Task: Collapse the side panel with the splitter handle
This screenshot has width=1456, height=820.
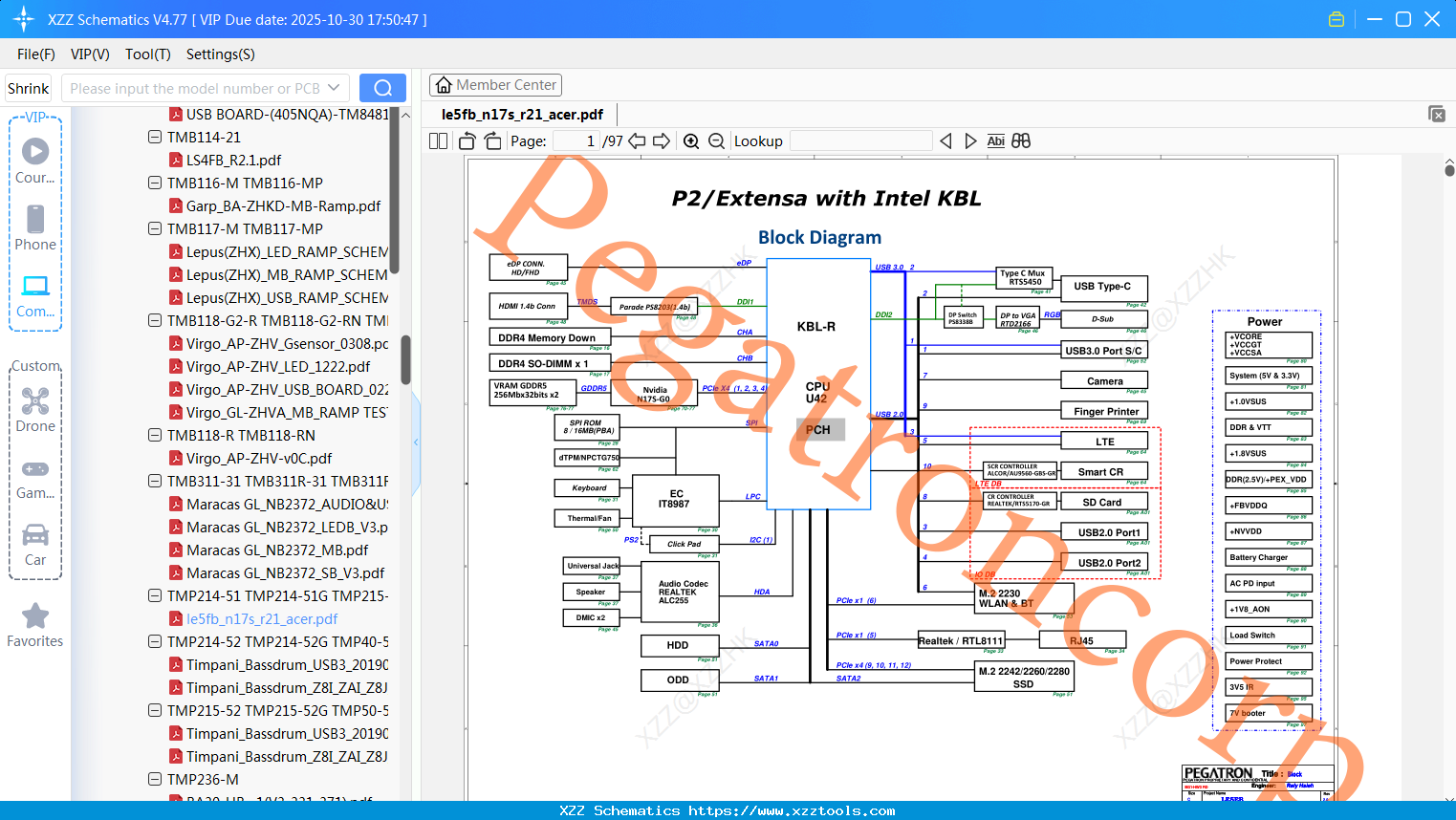Action: click(x=416, y=442)
